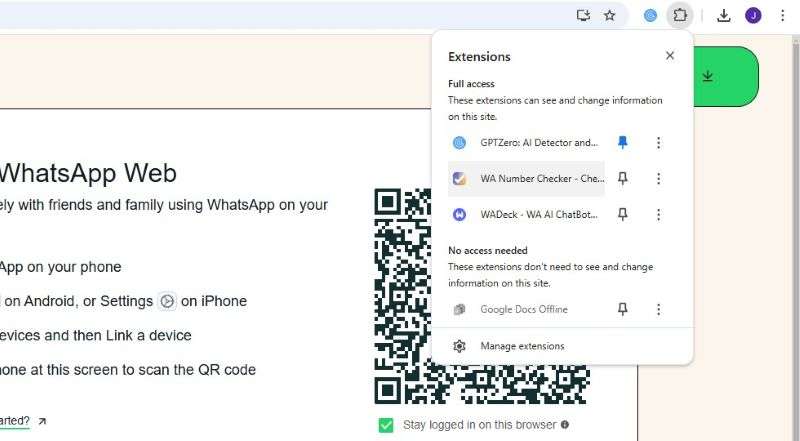This screenshot has width=800, height=441.
Task: Click the WhatsApp QR code
Action: (x=482, y=296)
